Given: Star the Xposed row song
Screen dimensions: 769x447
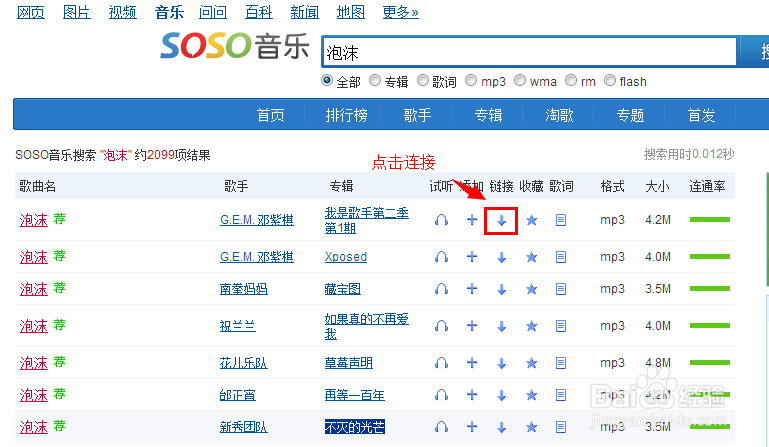Looking at the screenshot, I should (532, 257).
